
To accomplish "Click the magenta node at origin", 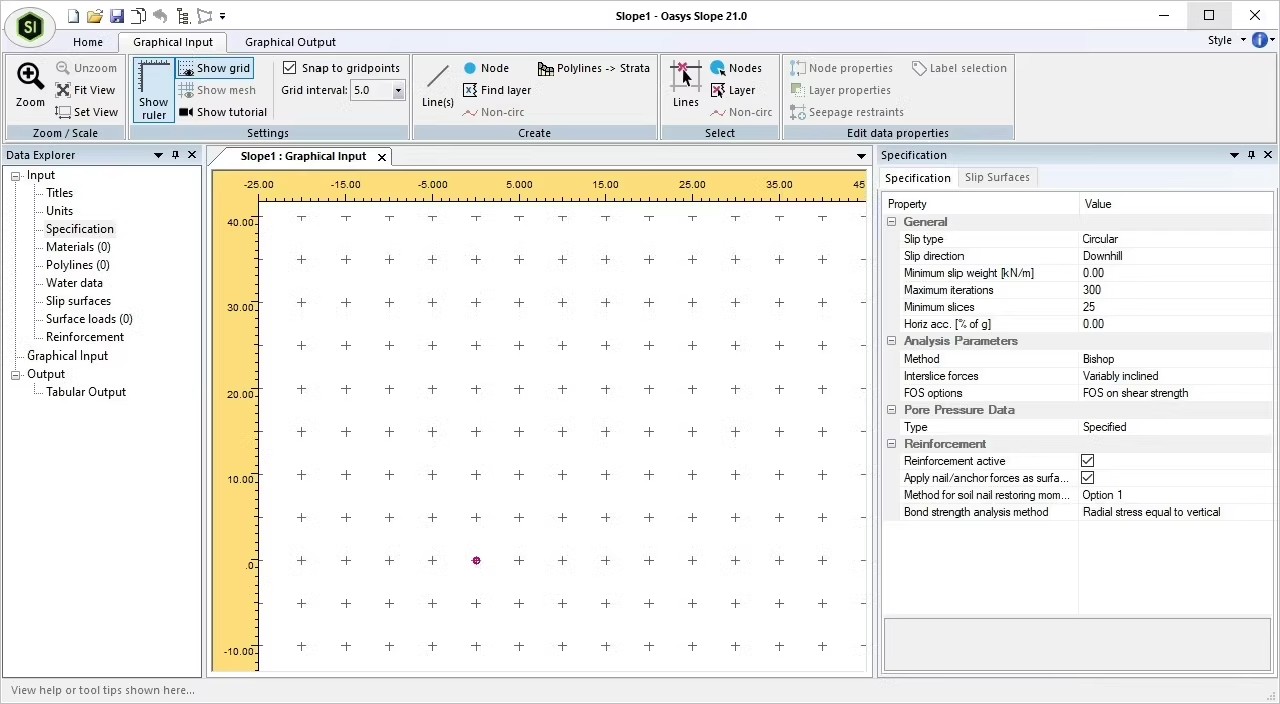I will pyautogui.click(x=476, y=561).
